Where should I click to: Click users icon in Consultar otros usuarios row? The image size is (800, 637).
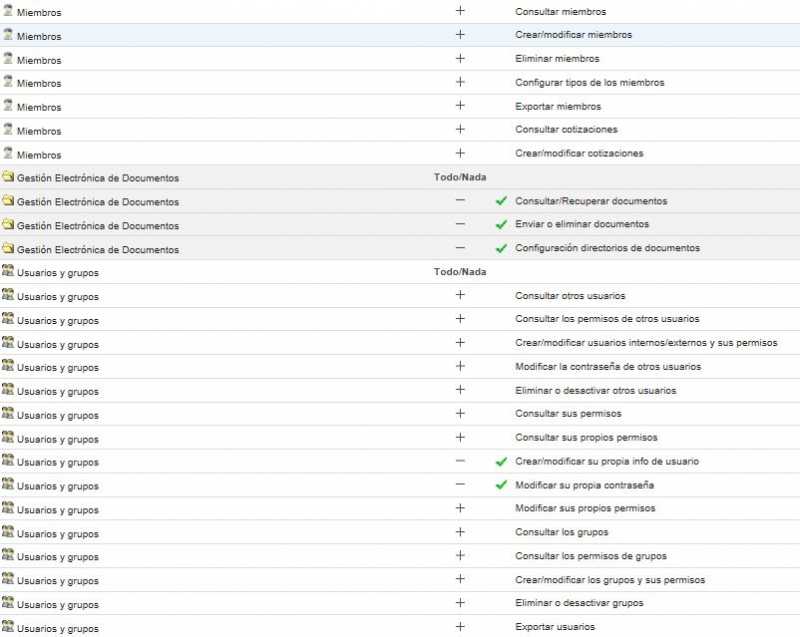click(x=8, y=295)
